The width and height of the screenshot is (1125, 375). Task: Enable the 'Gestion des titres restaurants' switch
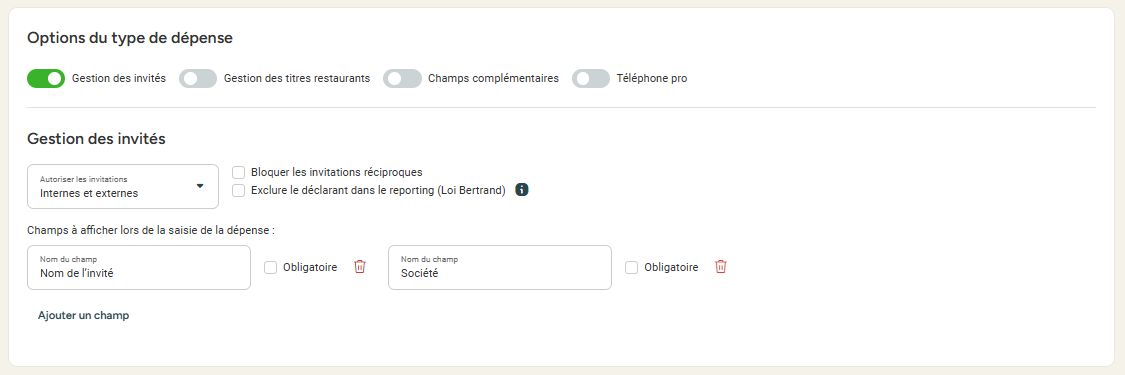click(198, 79)
